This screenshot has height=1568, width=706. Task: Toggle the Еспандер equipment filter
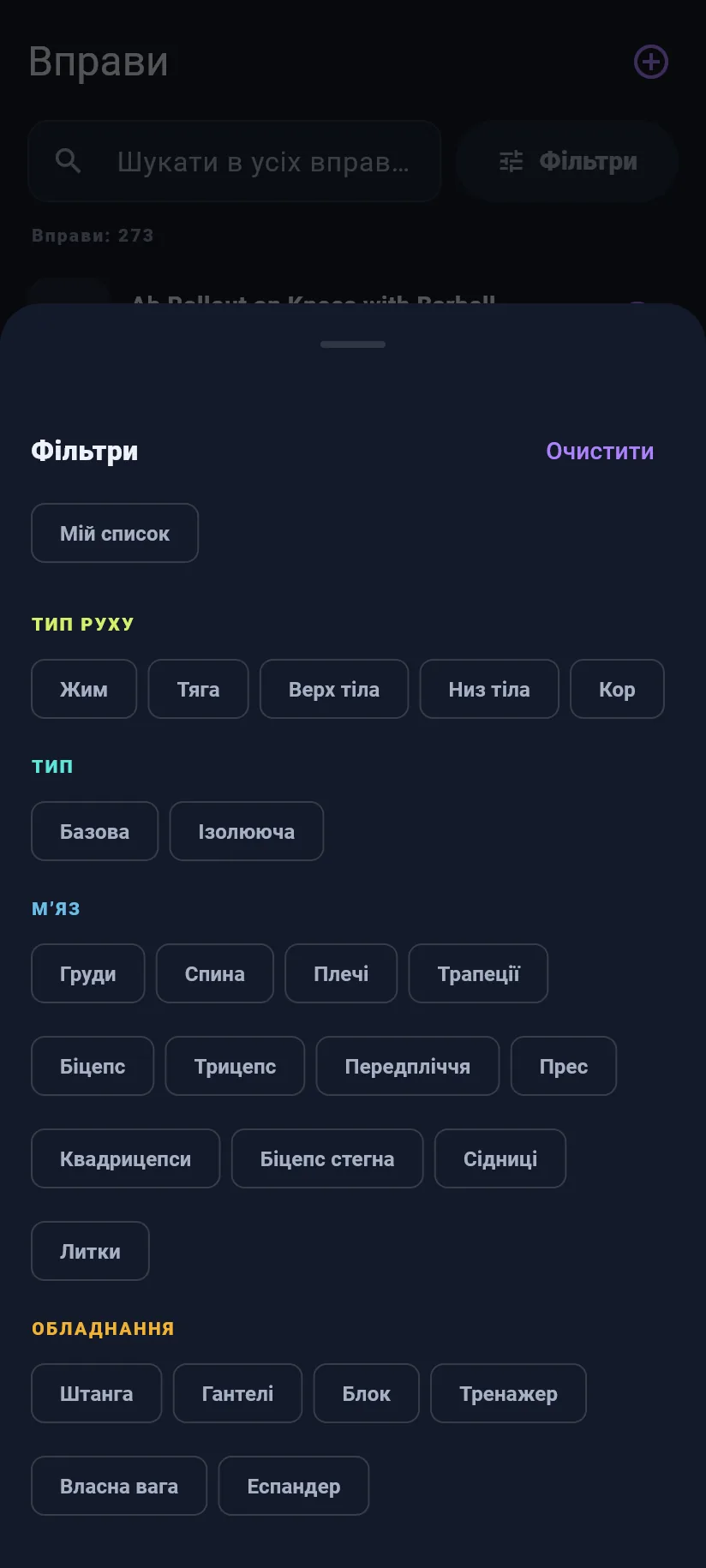pos(294,1486)
